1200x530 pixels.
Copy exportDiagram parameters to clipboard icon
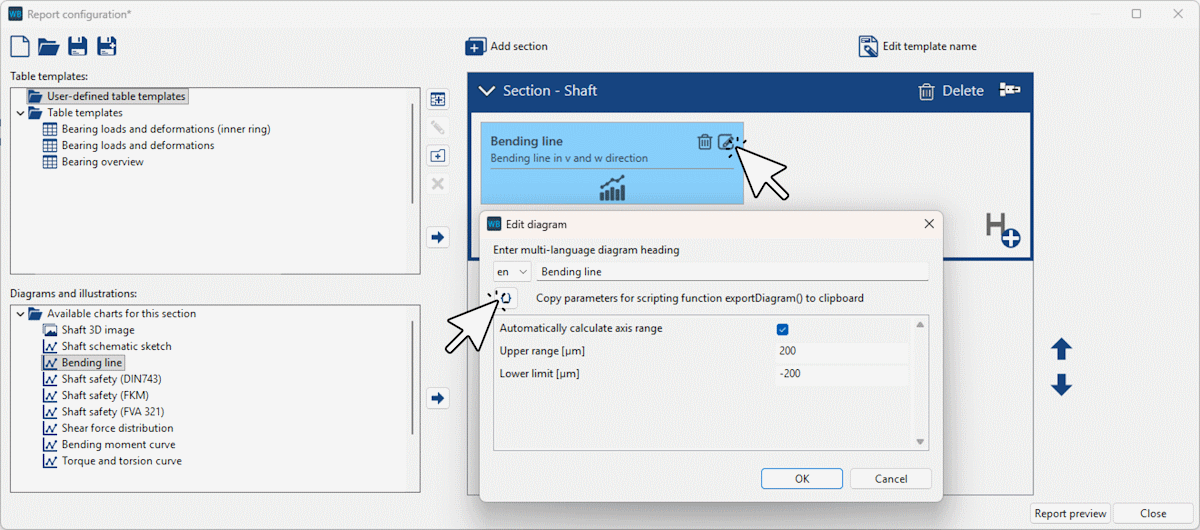507,298
